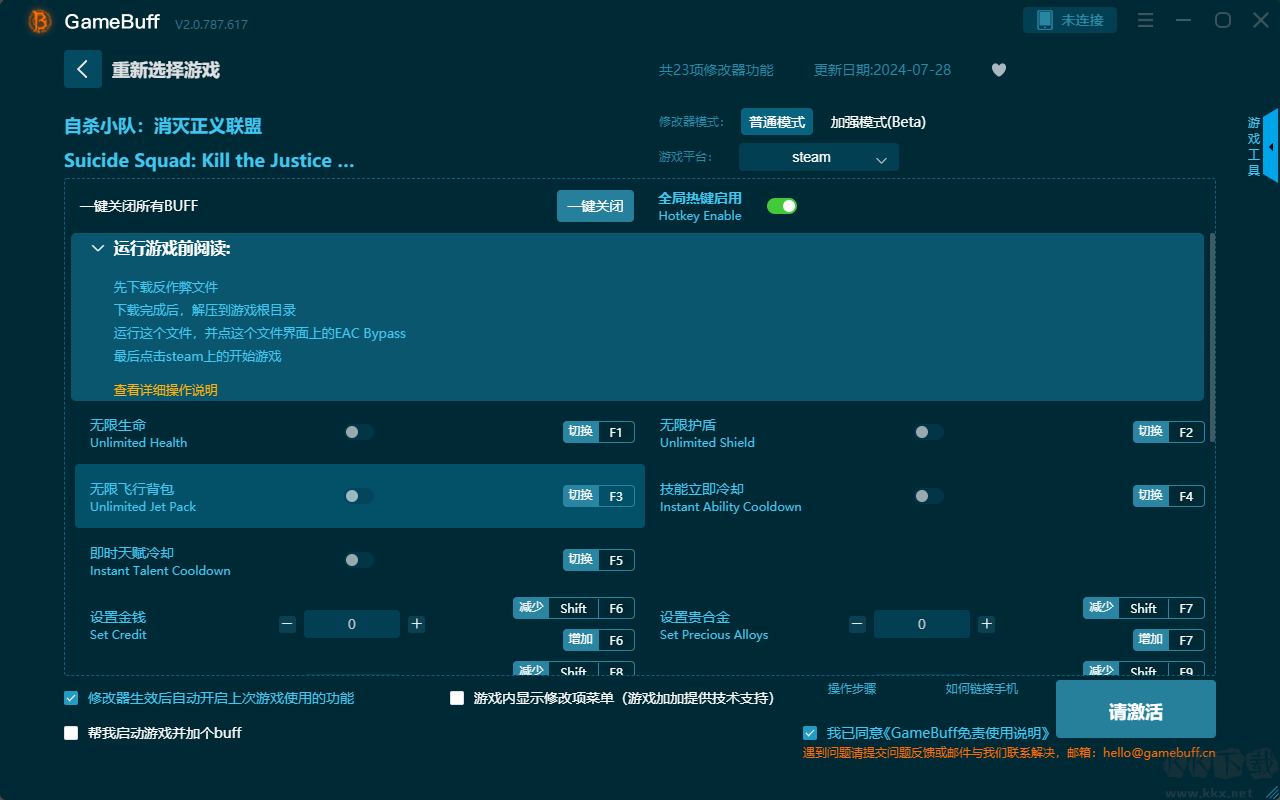Collapse the 运行游戏前阅读 section
Image resolution: width=1280 pixels, height=800 pixels.
[x=98, y=248]
